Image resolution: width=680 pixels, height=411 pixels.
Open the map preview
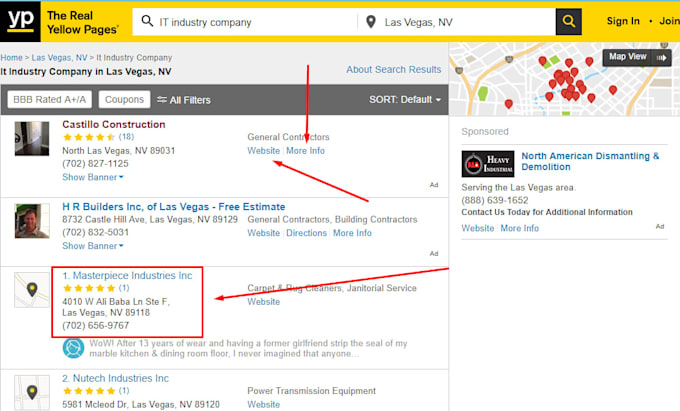coord(564,79)
